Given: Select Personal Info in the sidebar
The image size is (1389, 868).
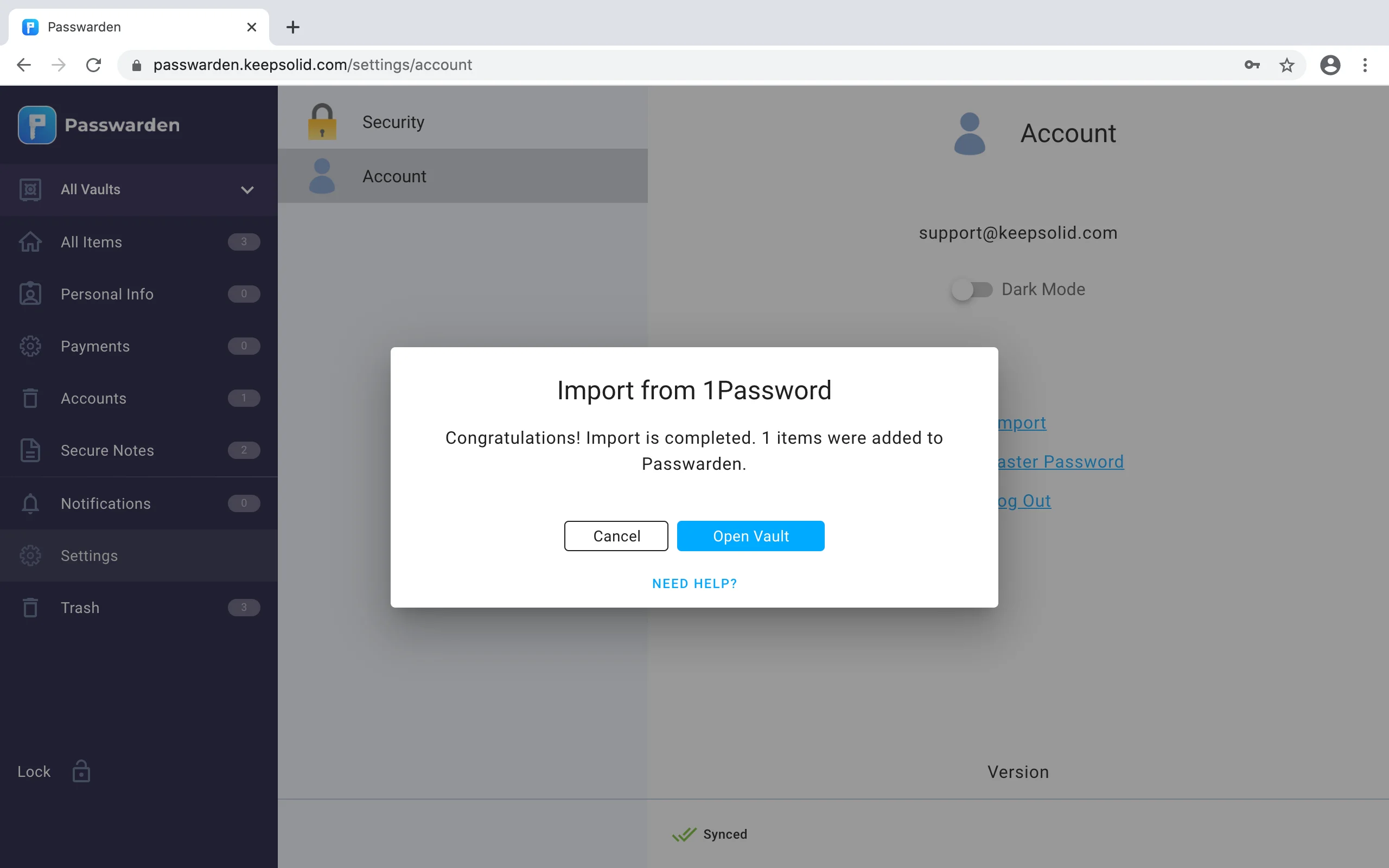Looking at the screenshot, I should pyautogui.click(x=107, y=294).
